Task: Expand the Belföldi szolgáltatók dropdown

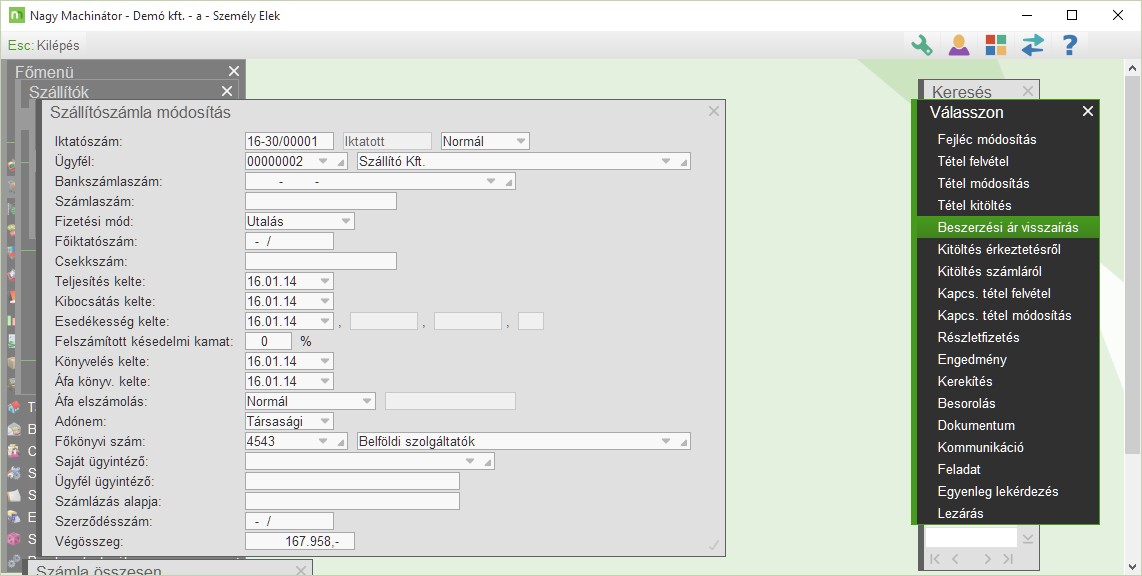Action: click(x=666, y=441)
